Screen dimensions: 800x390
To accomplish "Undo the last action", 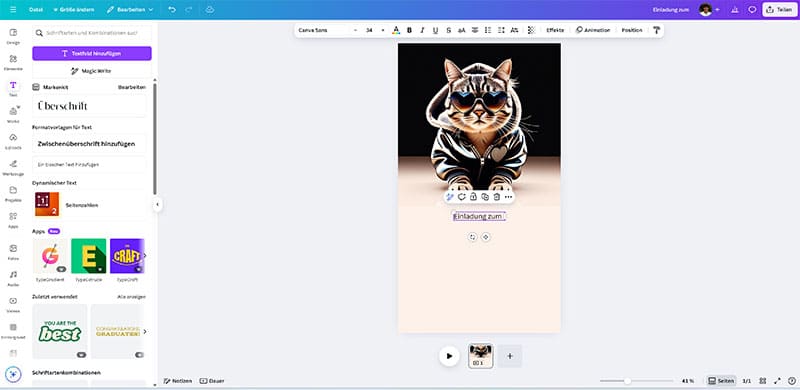I will tap(172, 10).
